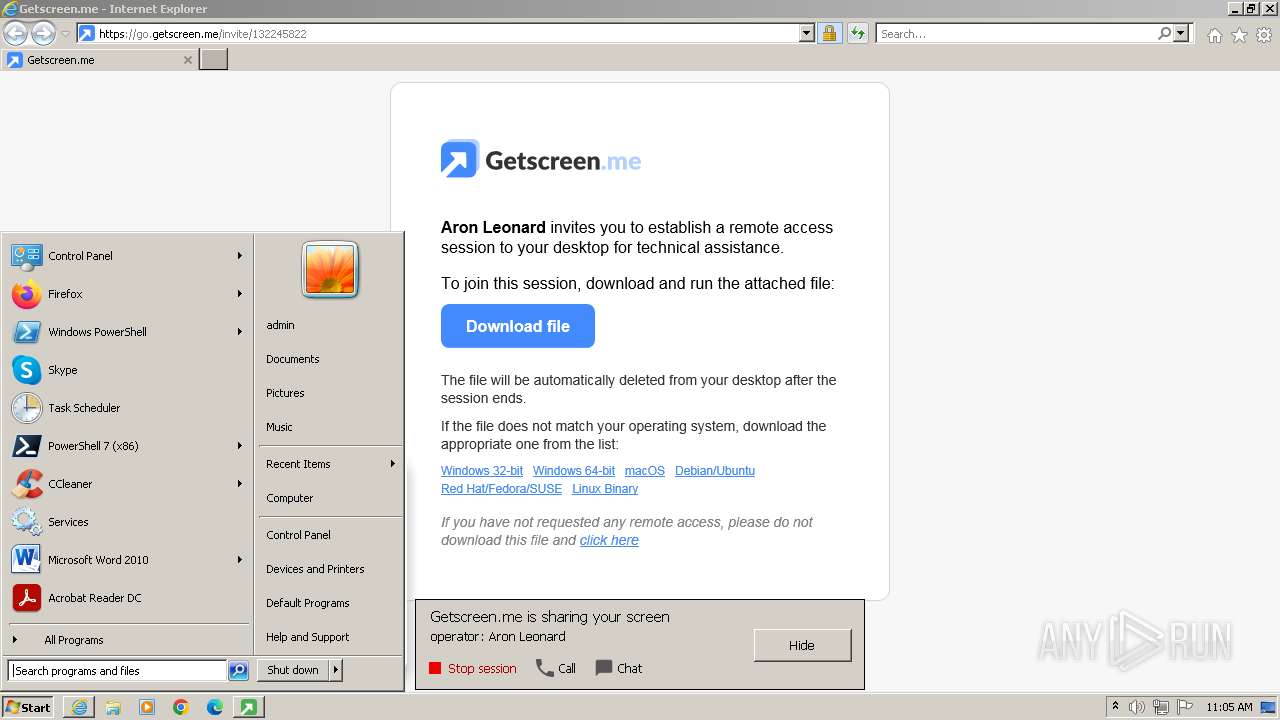Viewport: 1280px width, 720px height.
Task: Expand CCleaner submenu arrow
Action: point(240,484)
